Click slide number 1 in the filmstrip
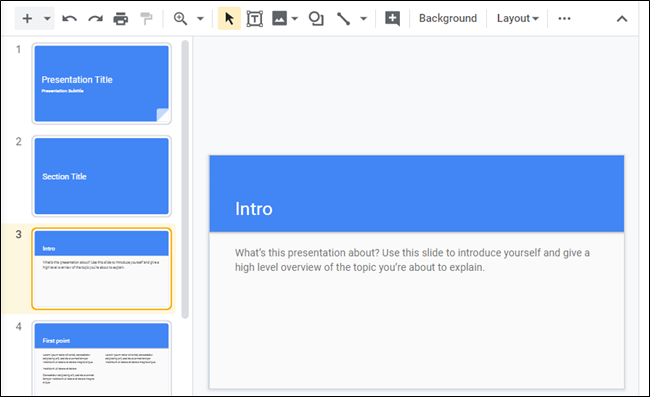This screenshot has width=650, height=397. pos(18,50)
